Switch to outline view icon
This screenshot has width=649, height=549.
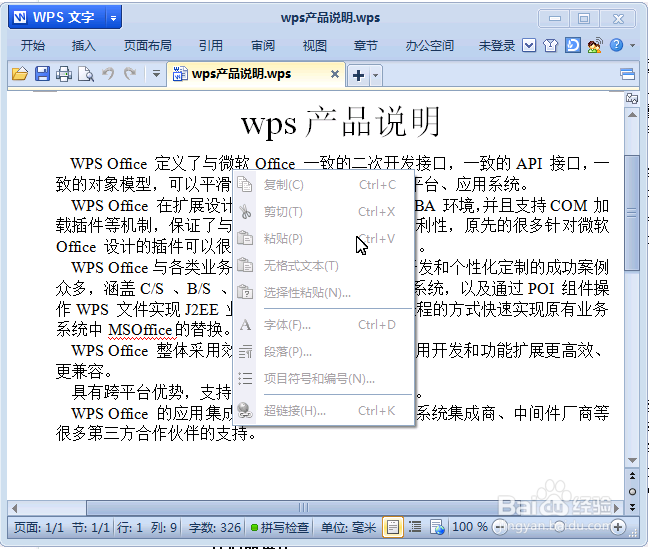[x=415, y=527]
